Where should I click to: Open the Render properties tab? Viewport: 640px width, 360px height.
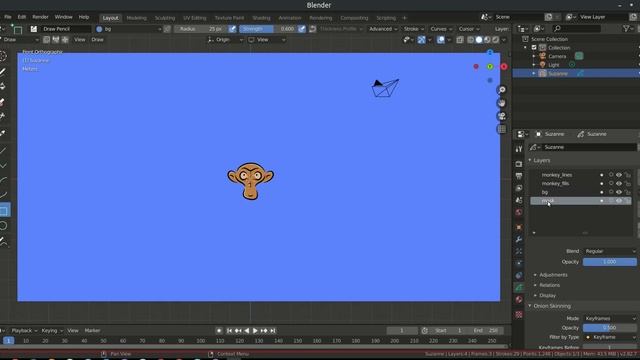pyautogui.click(x=519, y=164)
